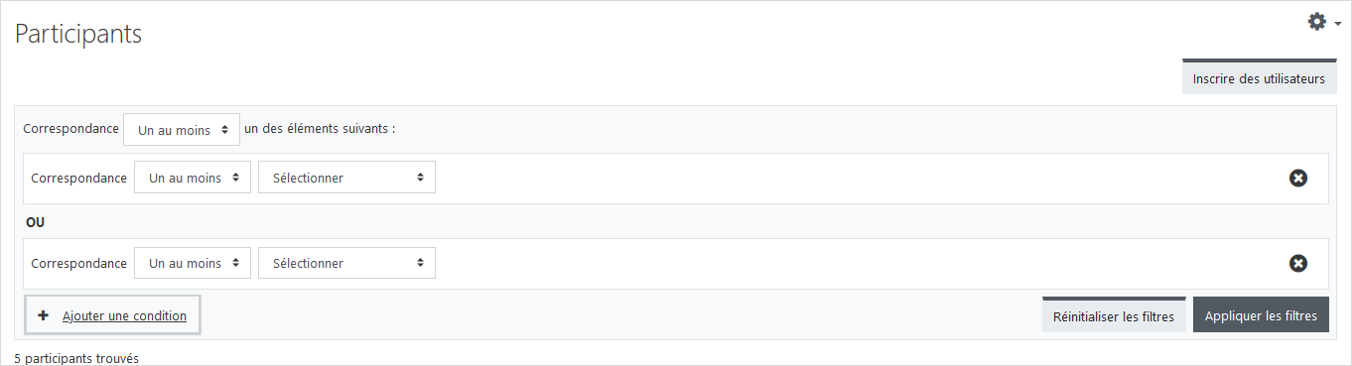Image resolution: width=1352 pixels, height=366 pixels.
Task: Remove the first filter condition with its X icon
Action: coord(1298,178)
